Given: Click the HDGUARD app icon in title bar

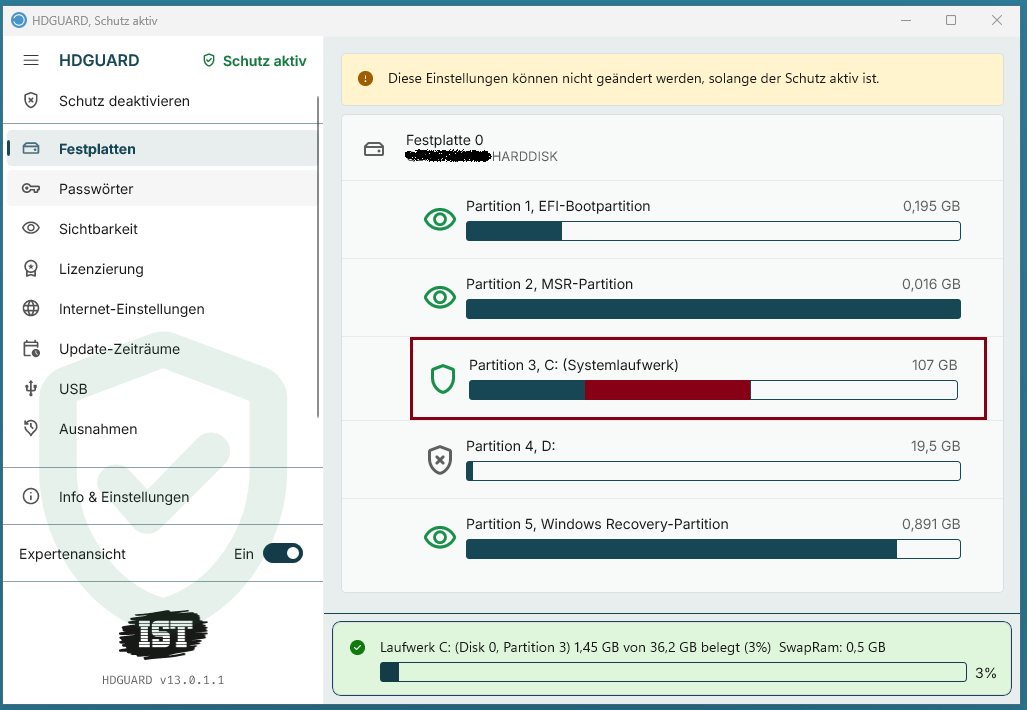Looking at the screenshot, I should pos(18,20).
